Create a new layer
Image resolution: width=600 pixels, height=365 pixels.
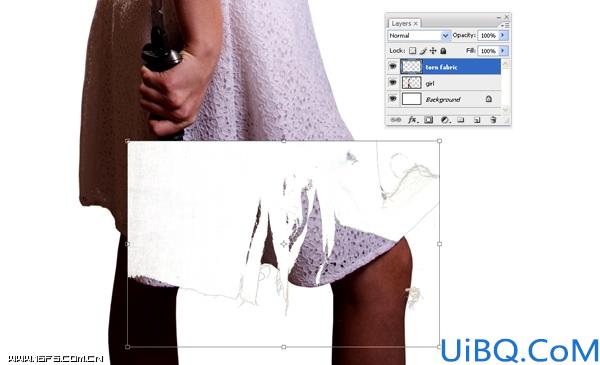click(477, 120)
